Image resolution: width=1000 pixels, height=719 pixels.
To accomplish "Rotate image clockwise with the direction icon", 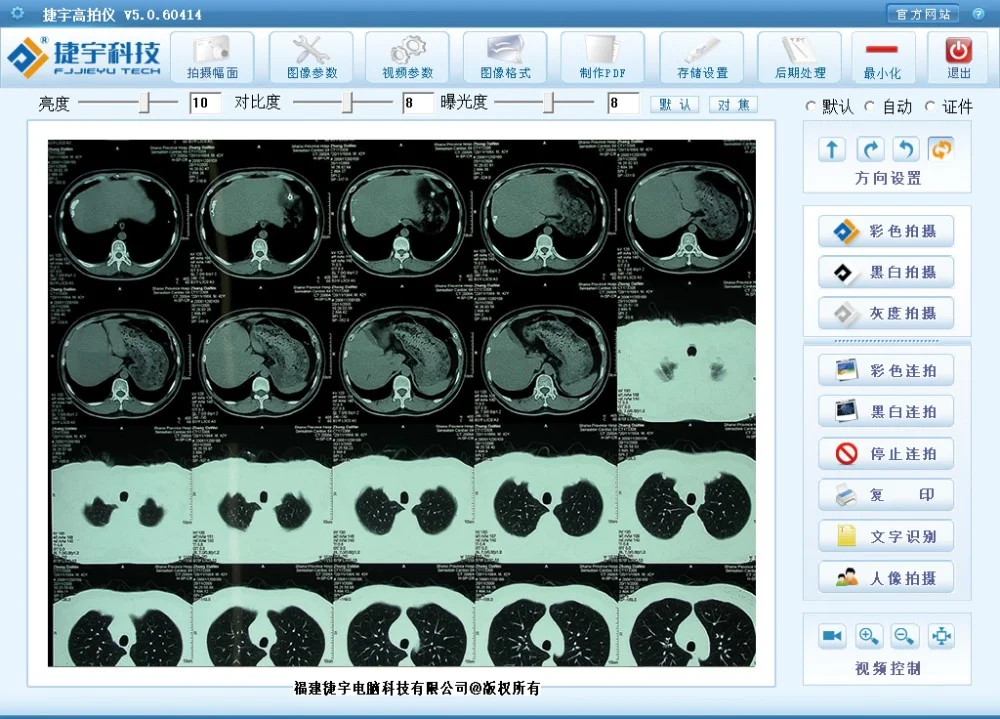I will coord(871,149).
